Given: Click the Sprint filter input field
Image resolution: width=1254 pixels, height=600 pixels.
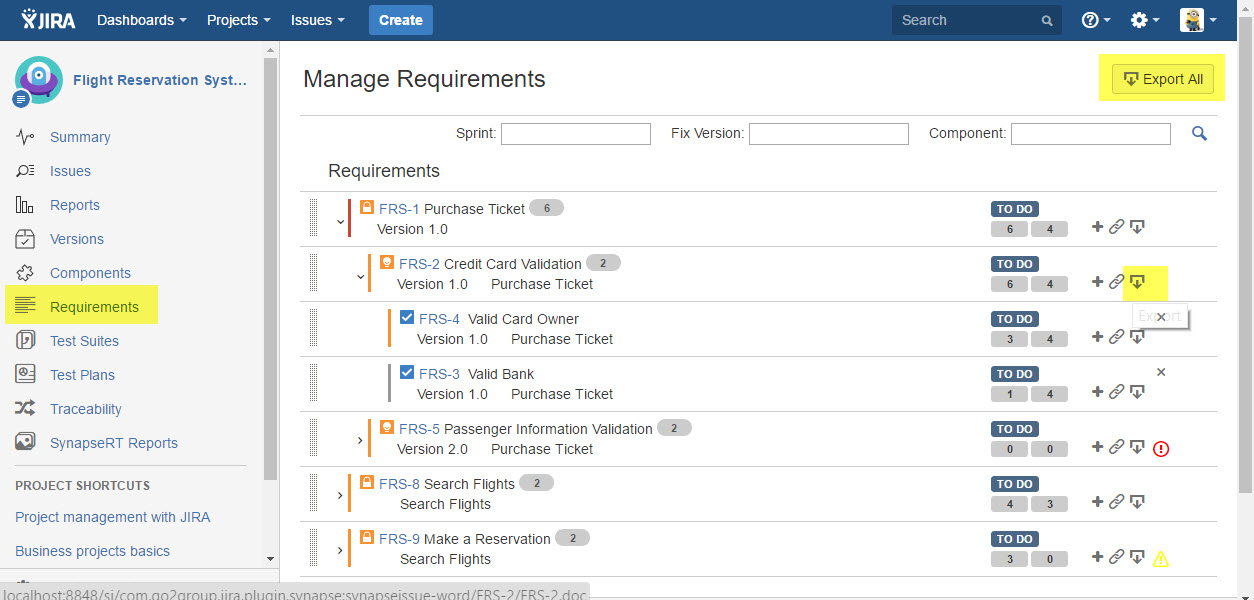Looking at the screenshot, I should click(x=575, y=134).
